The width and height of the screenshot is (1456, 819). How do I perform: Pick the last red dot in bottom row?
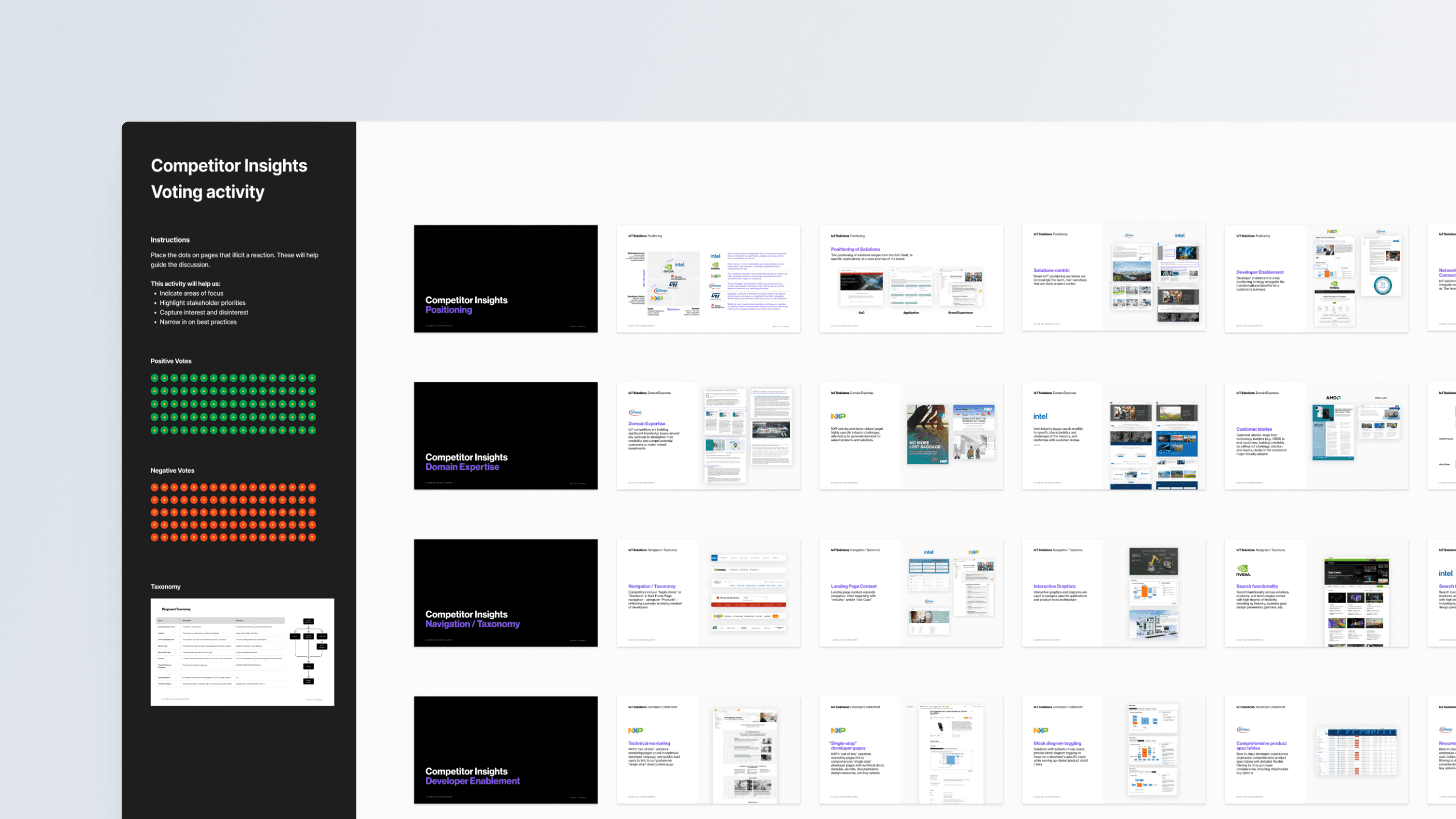[312, 537]
